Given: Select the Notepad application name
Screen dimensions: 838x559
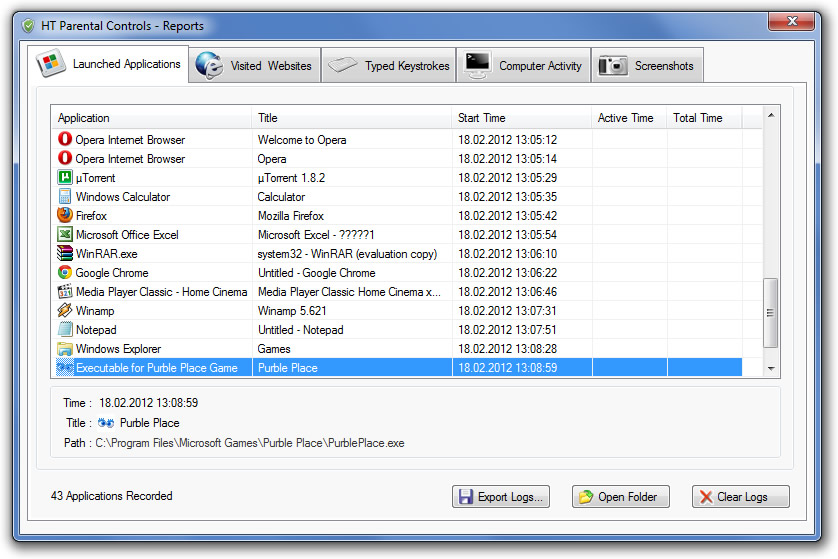Looking at the screenshot, I should click(96, 330).
